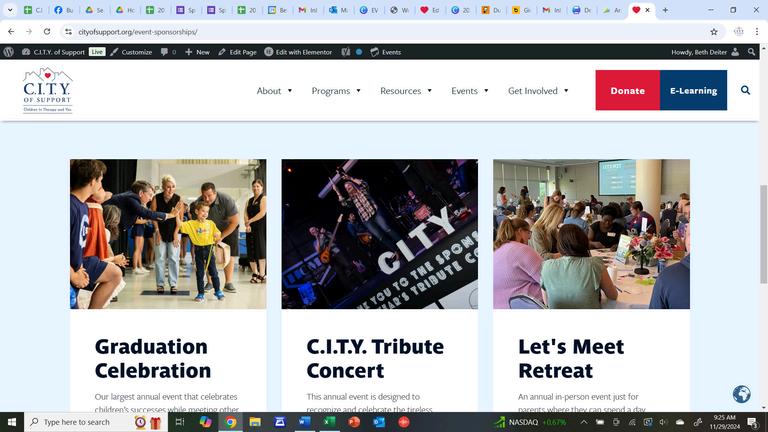Open the Chrome extensions icon
The width and height of the screenshot is (768, 432).
[x=739, y=31]
